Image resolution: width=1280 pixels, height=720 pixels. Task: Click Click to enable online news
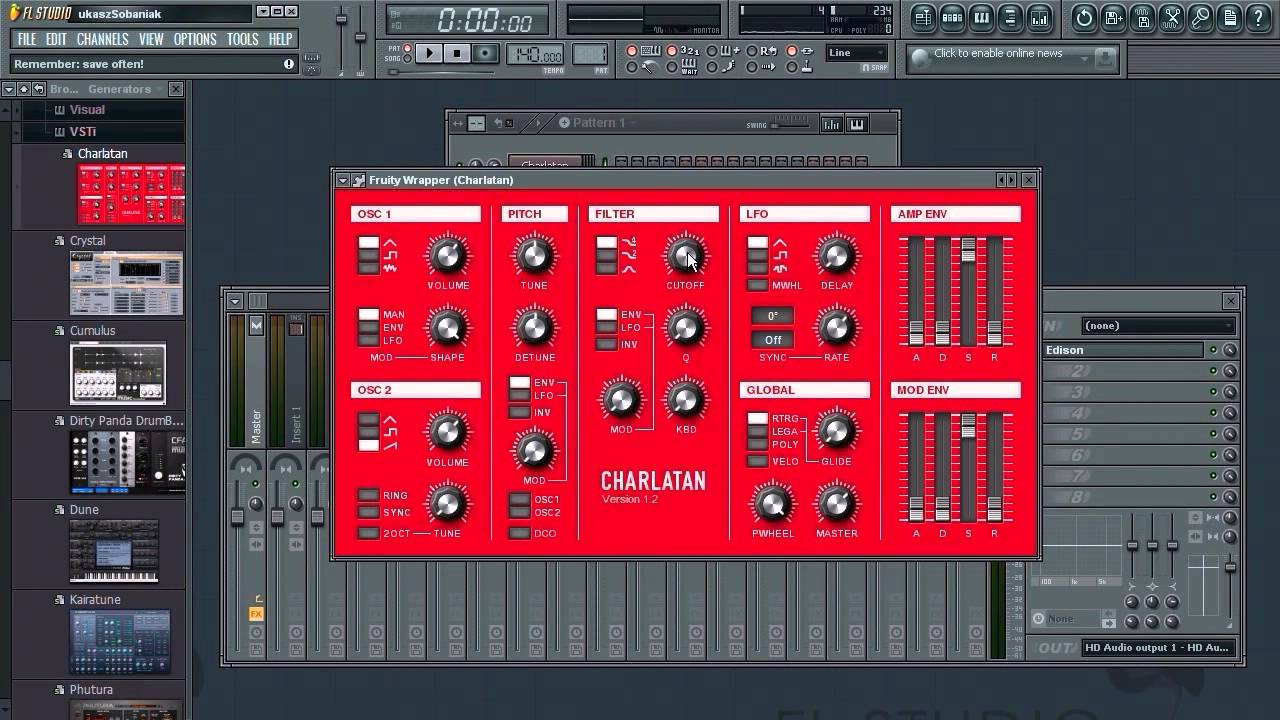coord(998,54)
